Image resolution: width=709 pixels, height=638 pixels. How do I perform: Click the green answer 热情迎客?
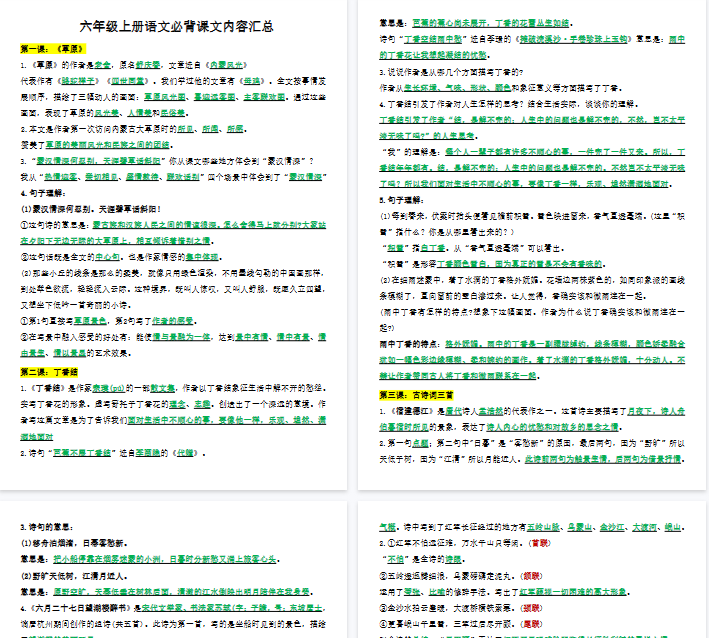tap(61, 177)
